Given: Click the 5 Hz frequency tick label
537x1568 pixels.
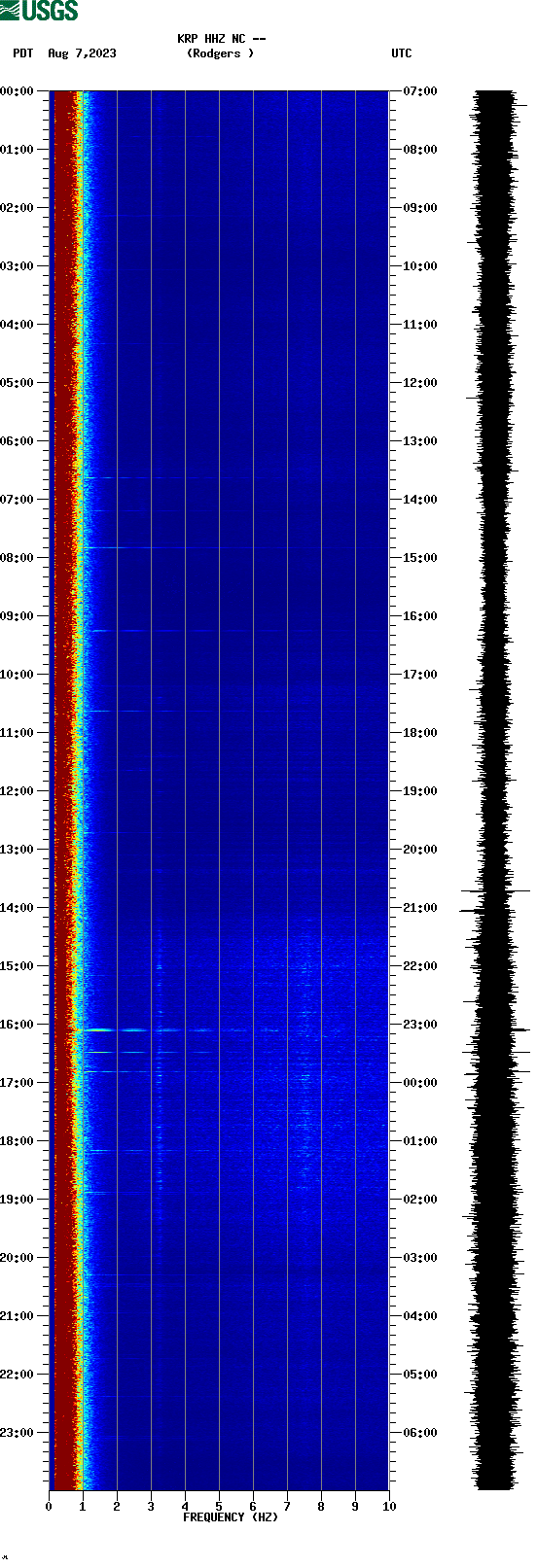Looking at the screenshot, I should pyautogui.click(x=219, y=1507).
